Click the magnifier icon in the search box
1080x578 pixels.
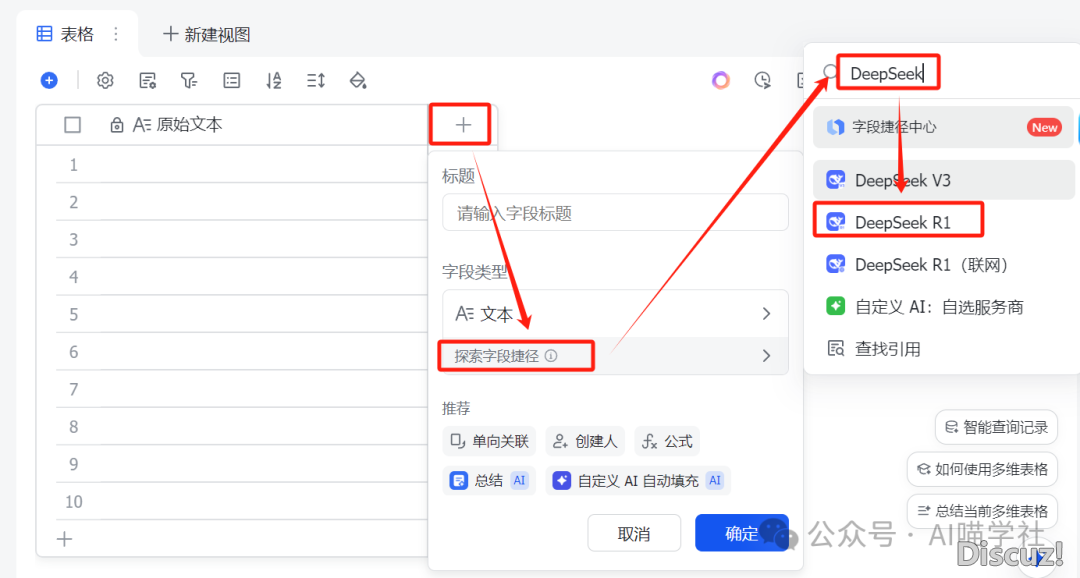coord(830,72)
